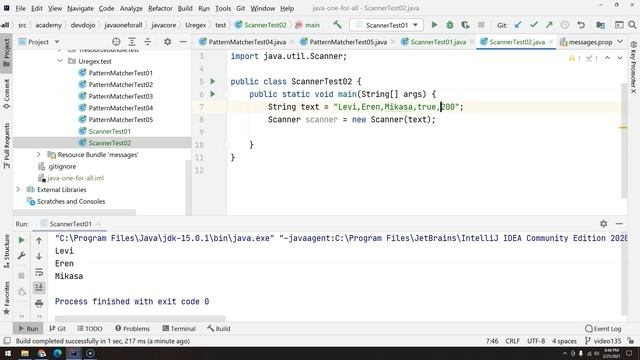This screenshot has width=640, height=360.
Task: Open the Refactor menu
Action: coord(160,8)
